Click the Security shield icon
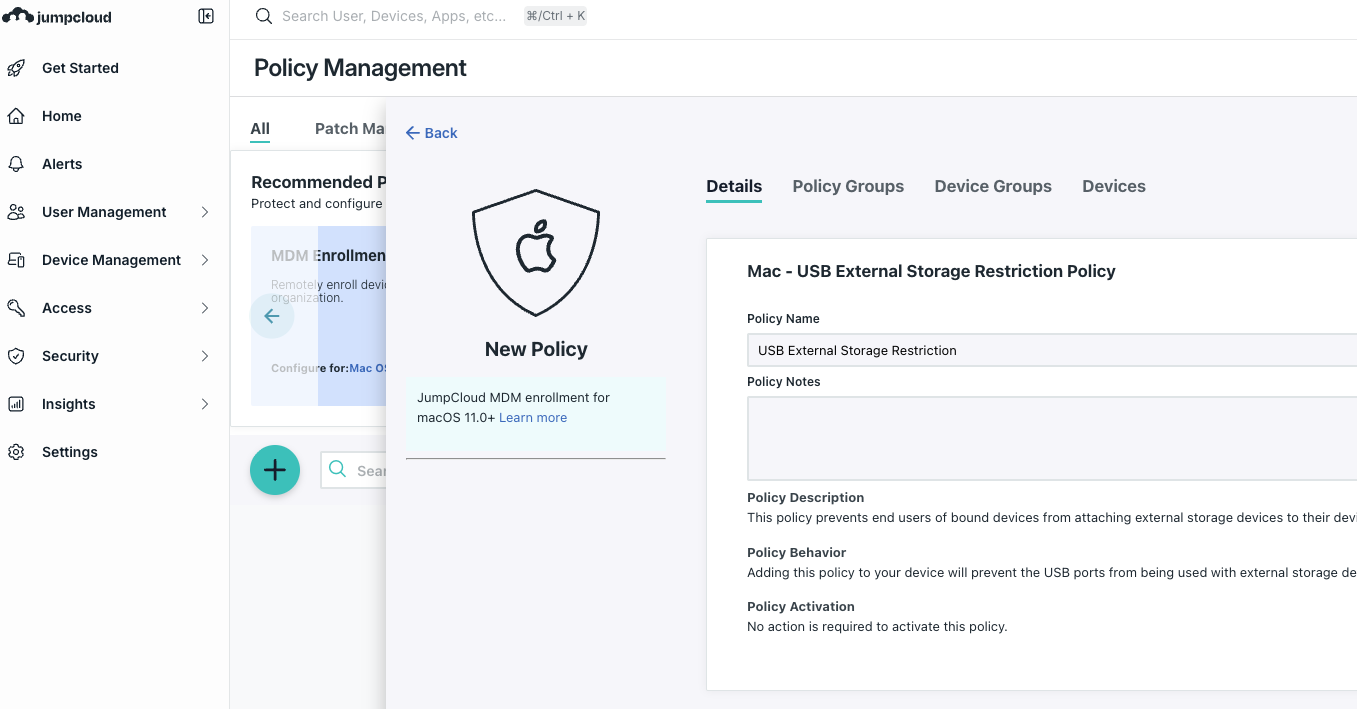This screenshot has height=709, width=1357. point(16,356)
